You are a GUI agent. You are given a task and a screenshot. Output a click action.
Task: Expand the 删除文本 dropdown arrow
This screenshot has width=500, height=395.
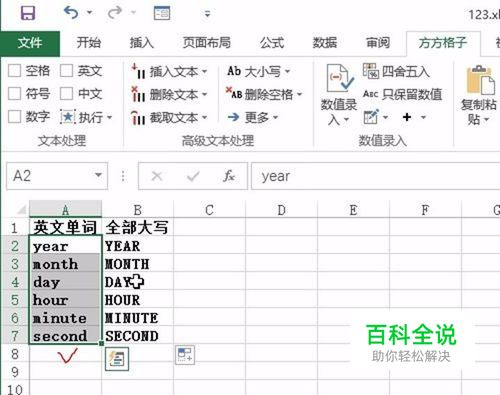(x=205, y=95)
